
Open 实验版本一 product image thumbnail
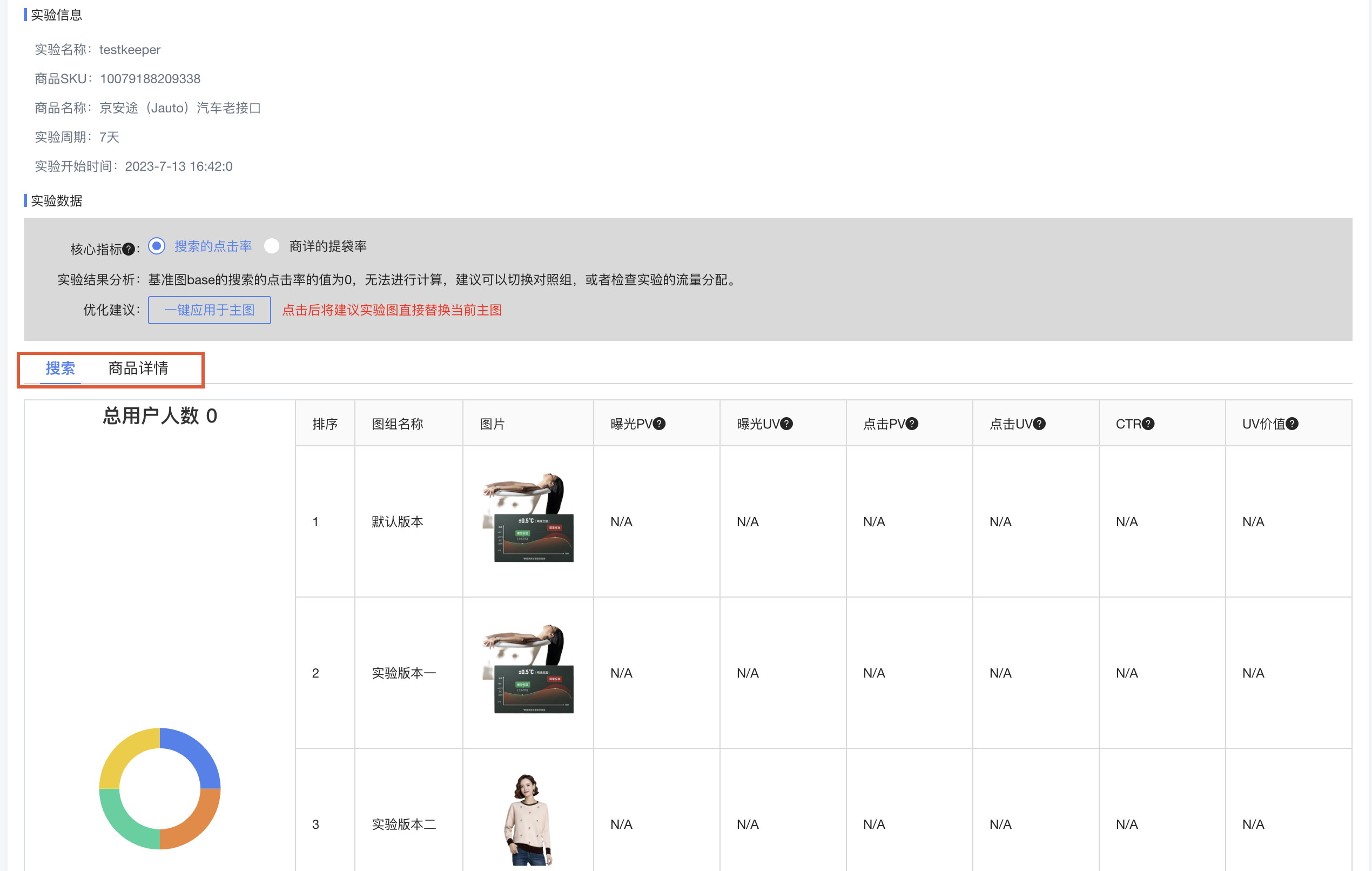click(528, 669)
